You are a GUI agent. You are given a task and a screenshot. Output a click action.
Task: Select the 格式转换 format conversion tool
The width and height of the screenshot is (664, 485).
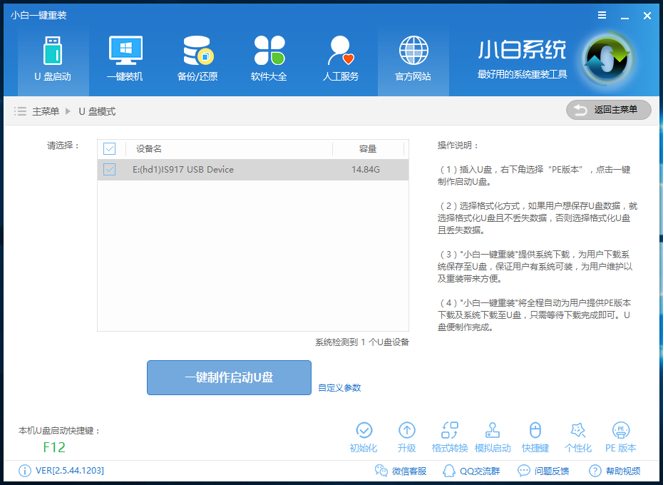tap(449, 437)
